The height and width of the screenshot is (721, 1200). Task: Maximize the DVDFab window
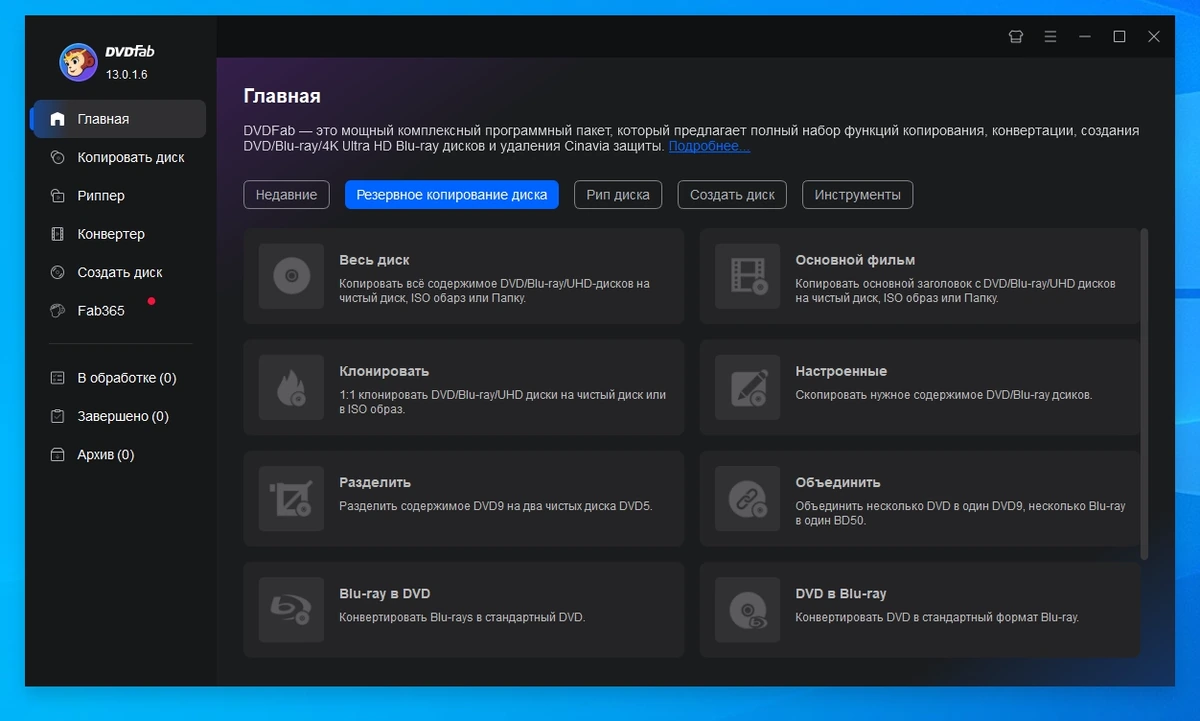[1119, 37]
